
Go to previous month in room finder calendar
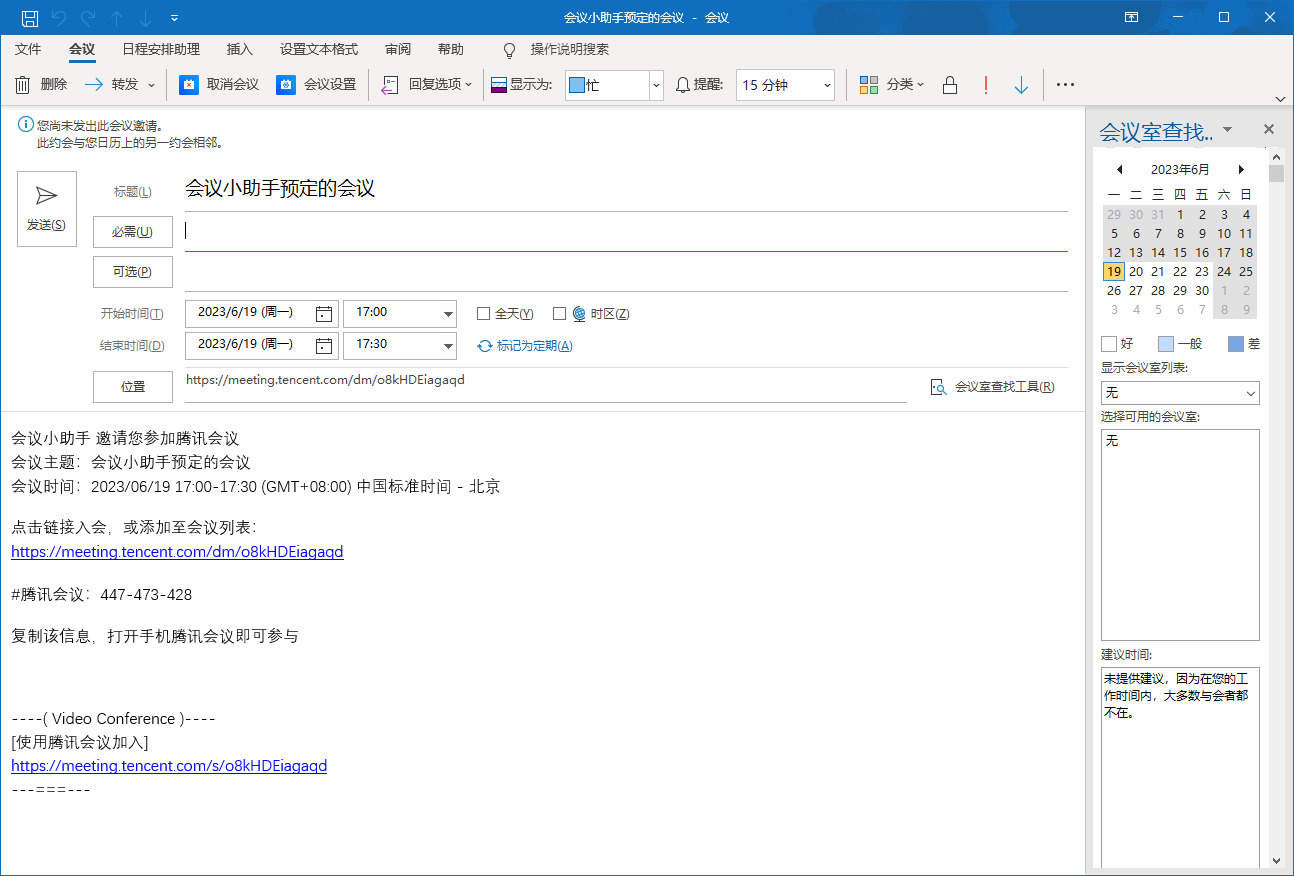(1119, 170)
